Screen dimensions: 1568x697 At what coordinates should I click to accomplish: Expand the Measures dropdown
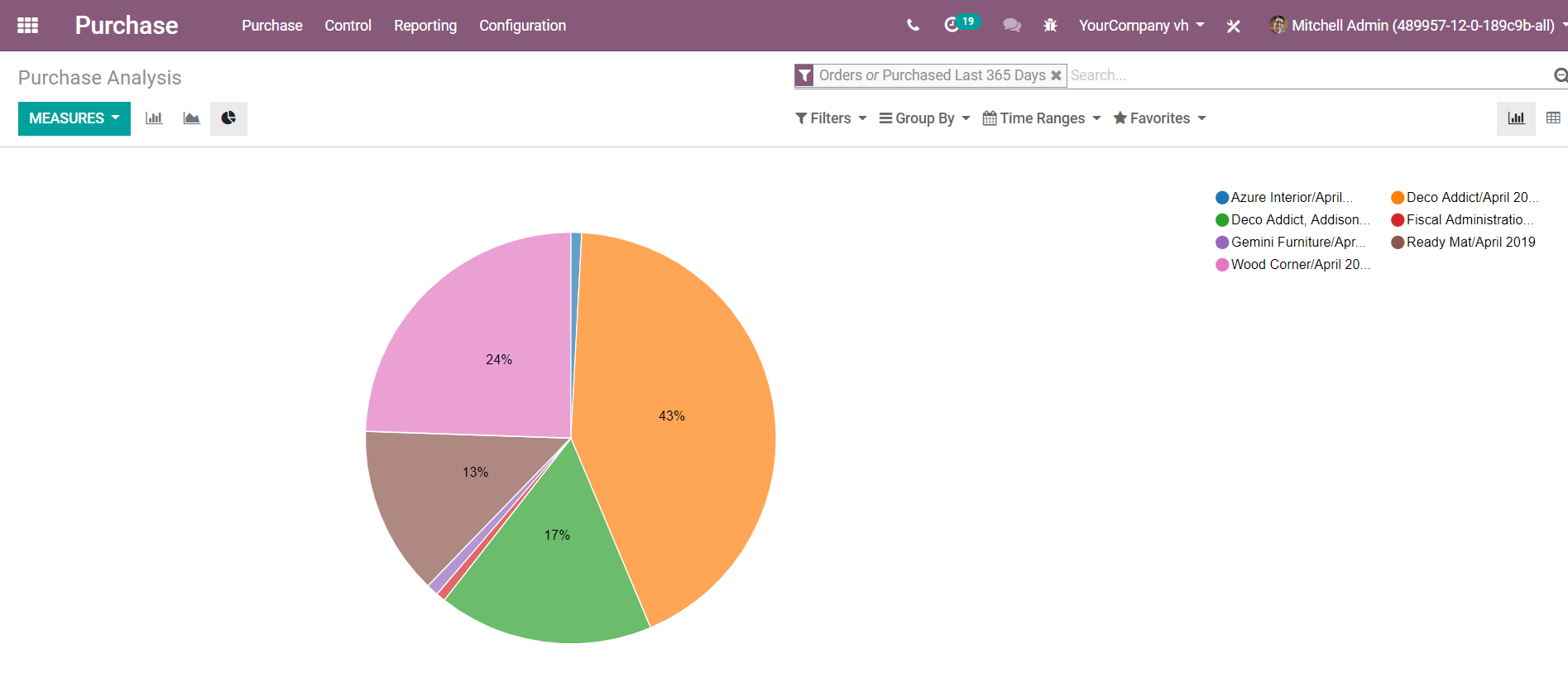click(x=74, y=118)
